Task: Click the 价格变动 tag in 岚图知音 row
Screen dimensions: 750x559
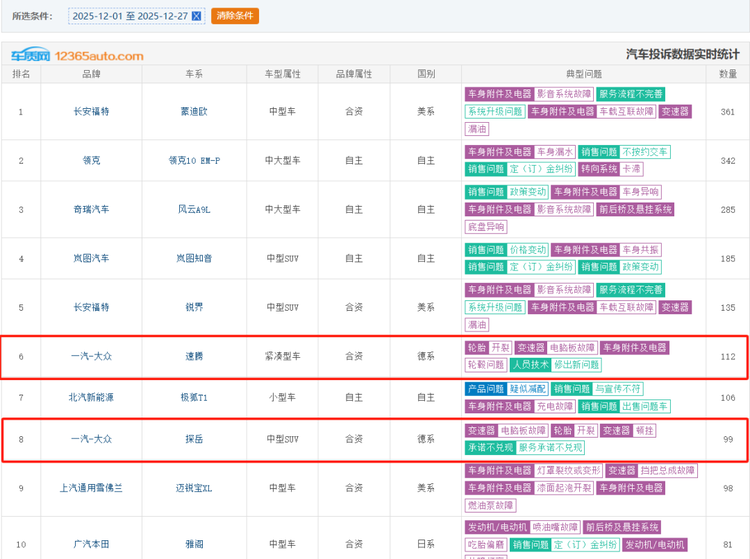Action: point(528,250)
